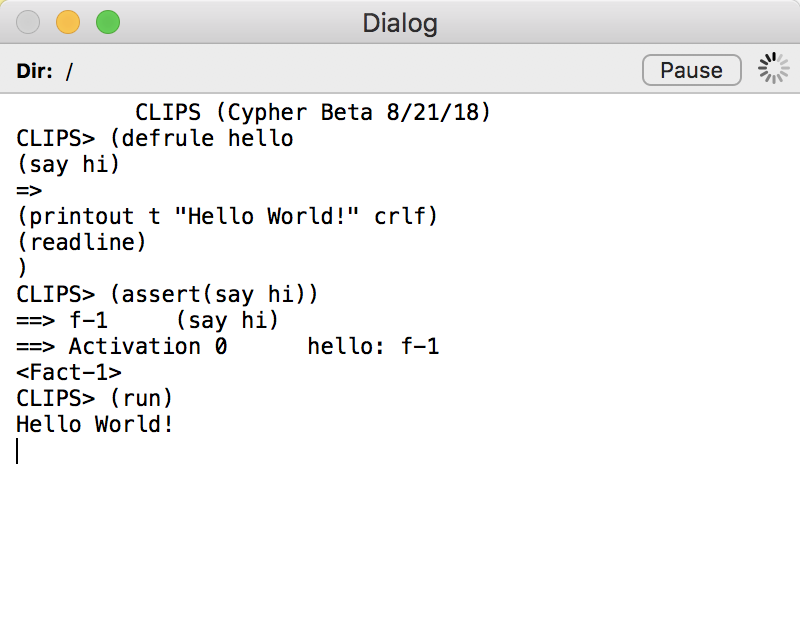The width and height of the screenshot is (800, 644).
Task: Click the Dir: label
Action: 34,71
